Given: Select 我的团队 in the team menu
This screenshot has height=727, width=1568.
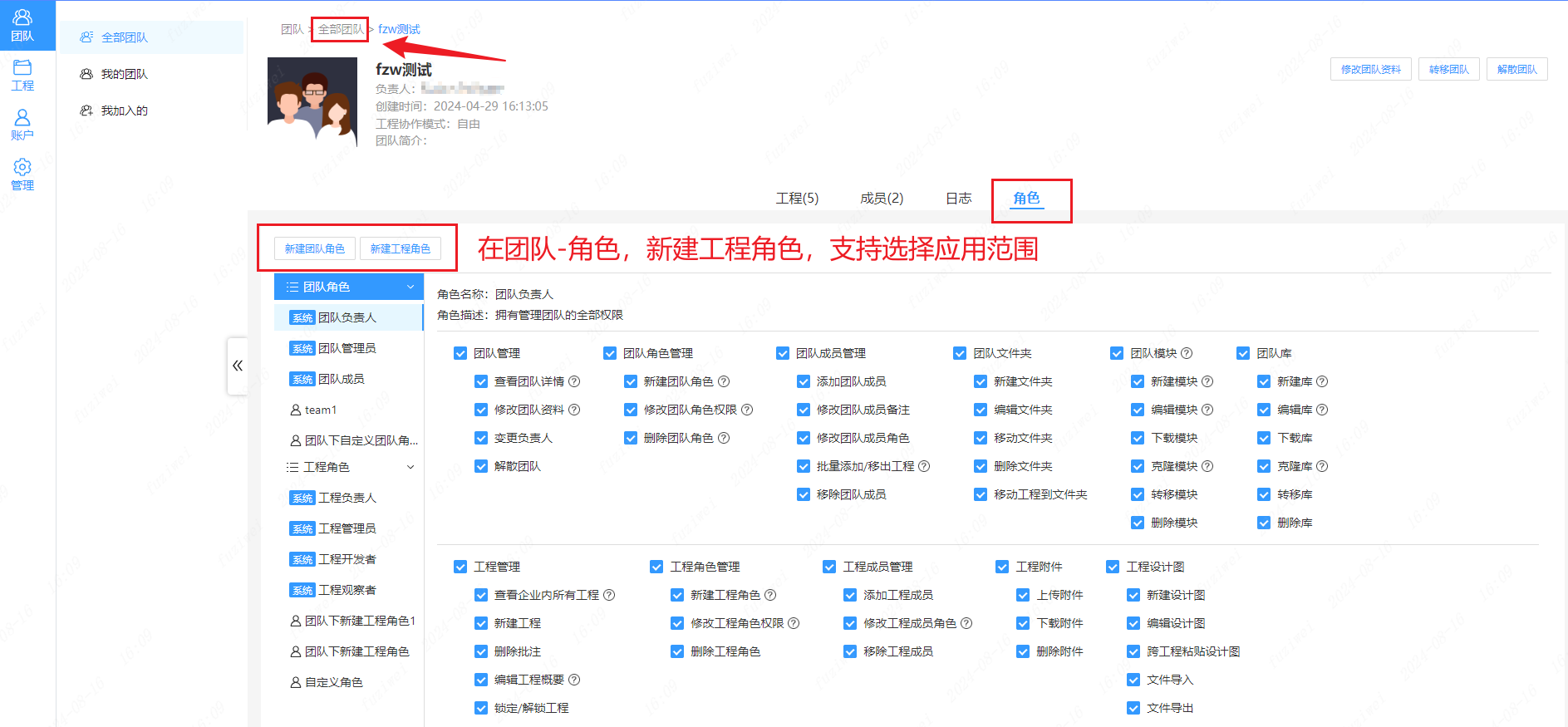Looking at the screenshot, I should point(152,74).
